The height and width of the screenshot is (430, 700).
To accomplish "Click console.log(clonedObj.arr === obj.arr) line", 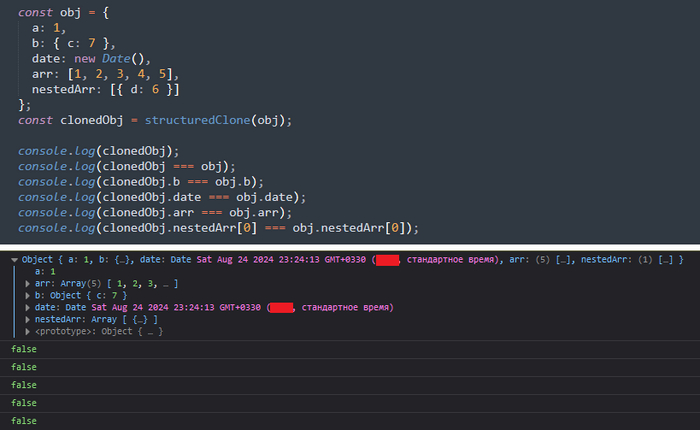I will [154, 213].
